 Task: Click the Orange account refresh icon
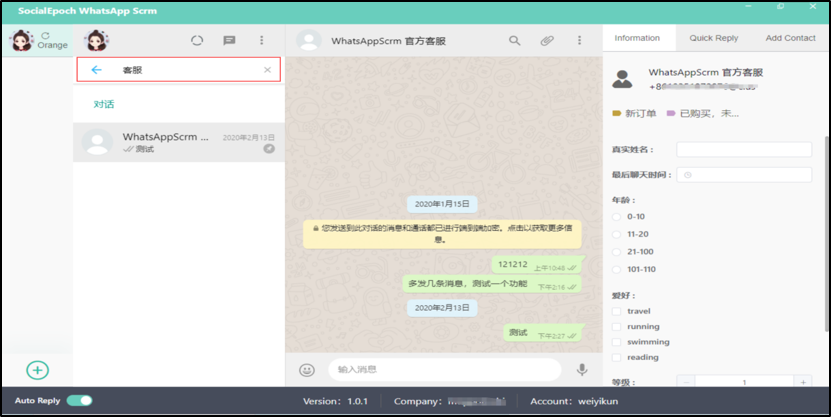point(45,36)
